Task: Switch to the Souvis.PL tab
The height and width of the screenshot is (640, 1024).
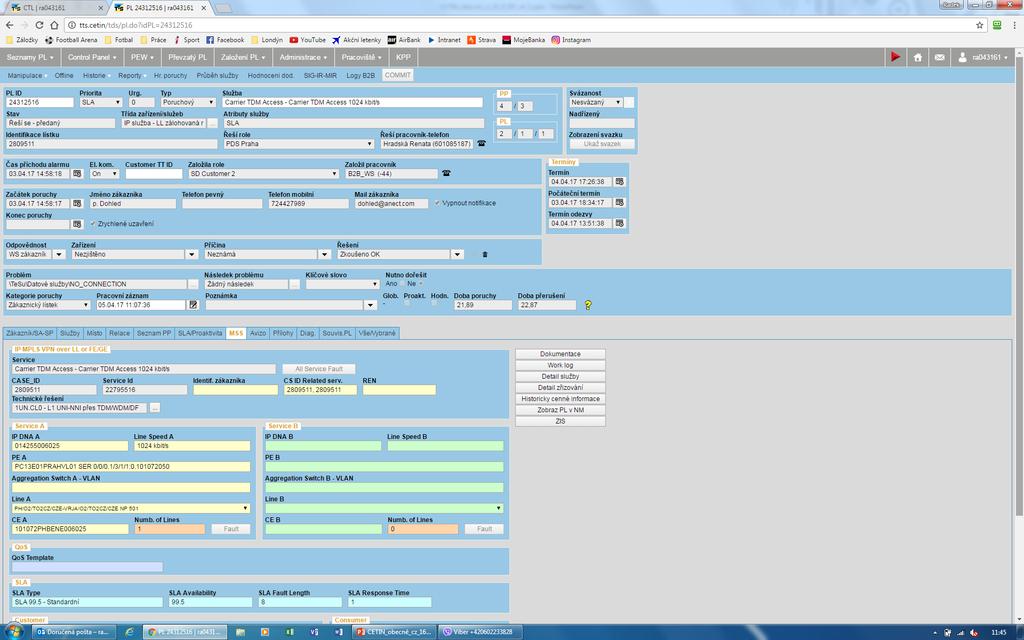Action: (x=337, y=333)
